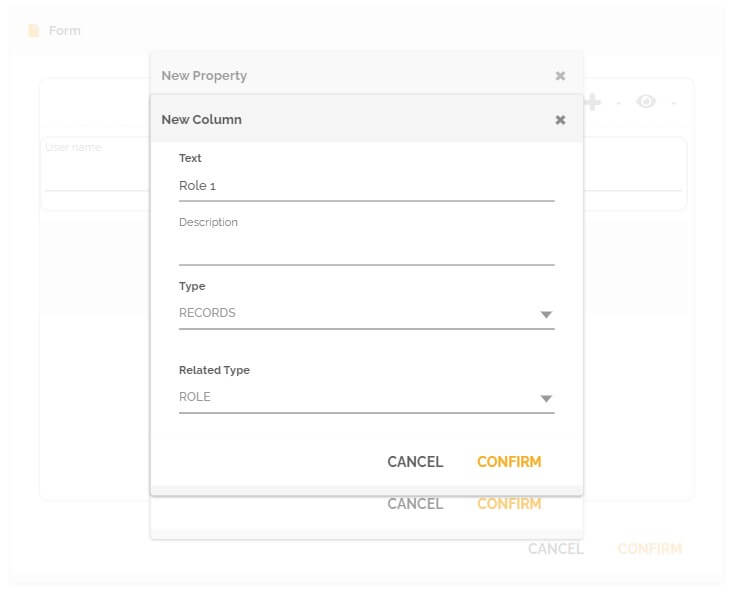Click the Type dropdown arrow

pyautogui.click(x=546, y=314)
